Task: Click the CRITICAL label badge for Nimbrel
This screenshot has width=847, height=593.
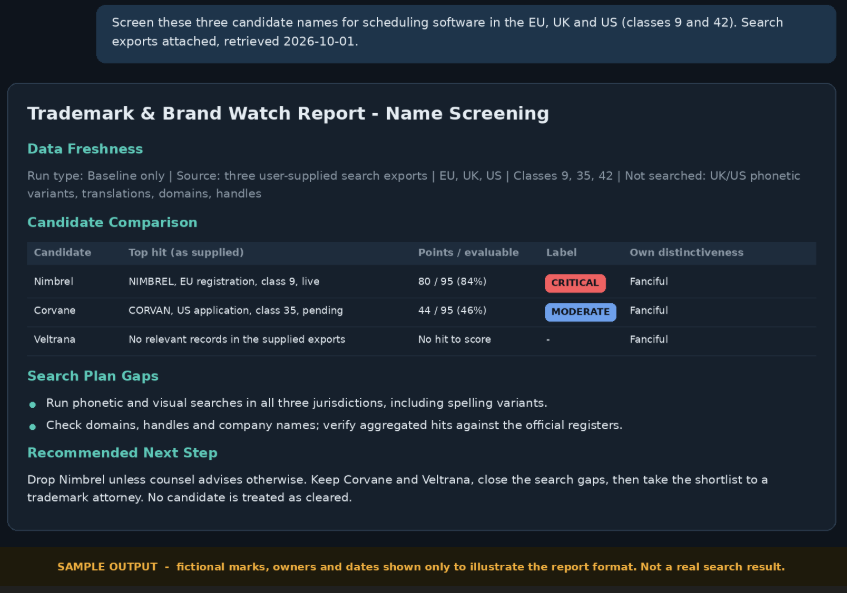Action: point(575,283)
